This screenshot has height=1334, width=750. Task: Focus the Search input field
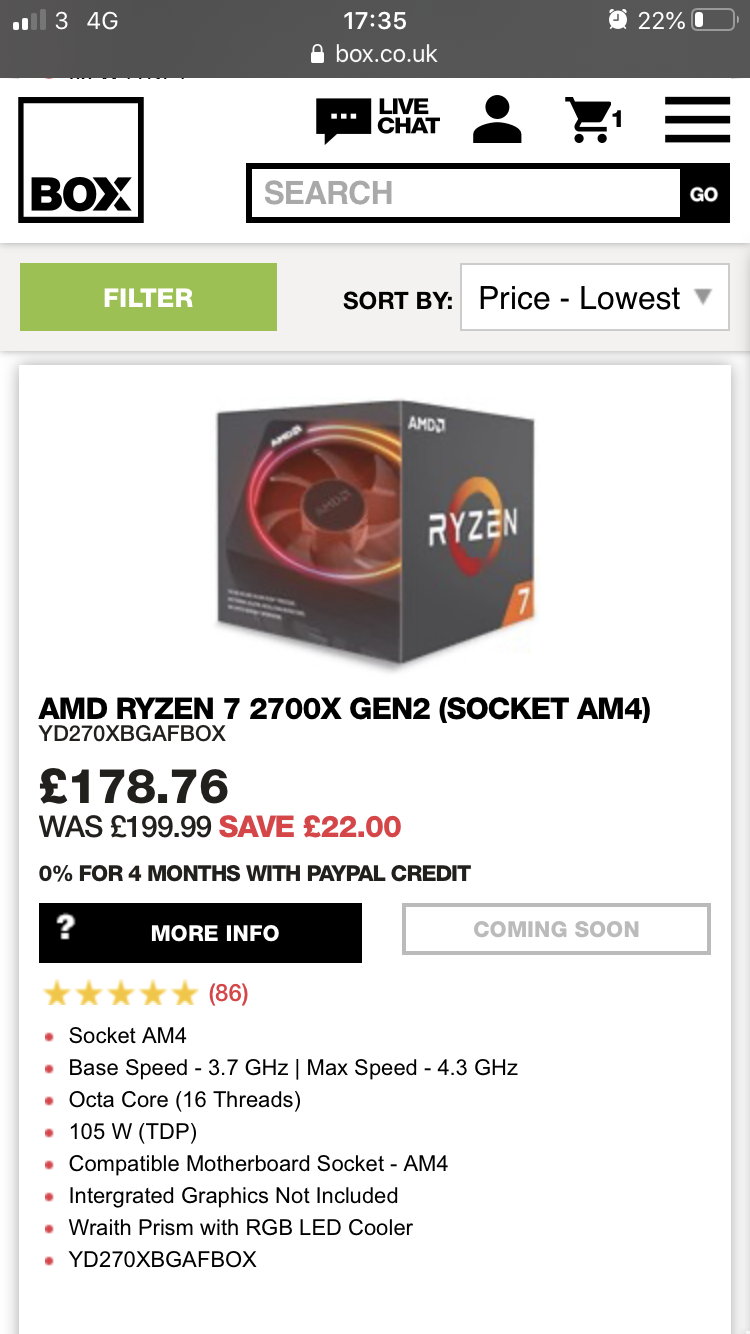pyautogui.click(x=465, y=193)
